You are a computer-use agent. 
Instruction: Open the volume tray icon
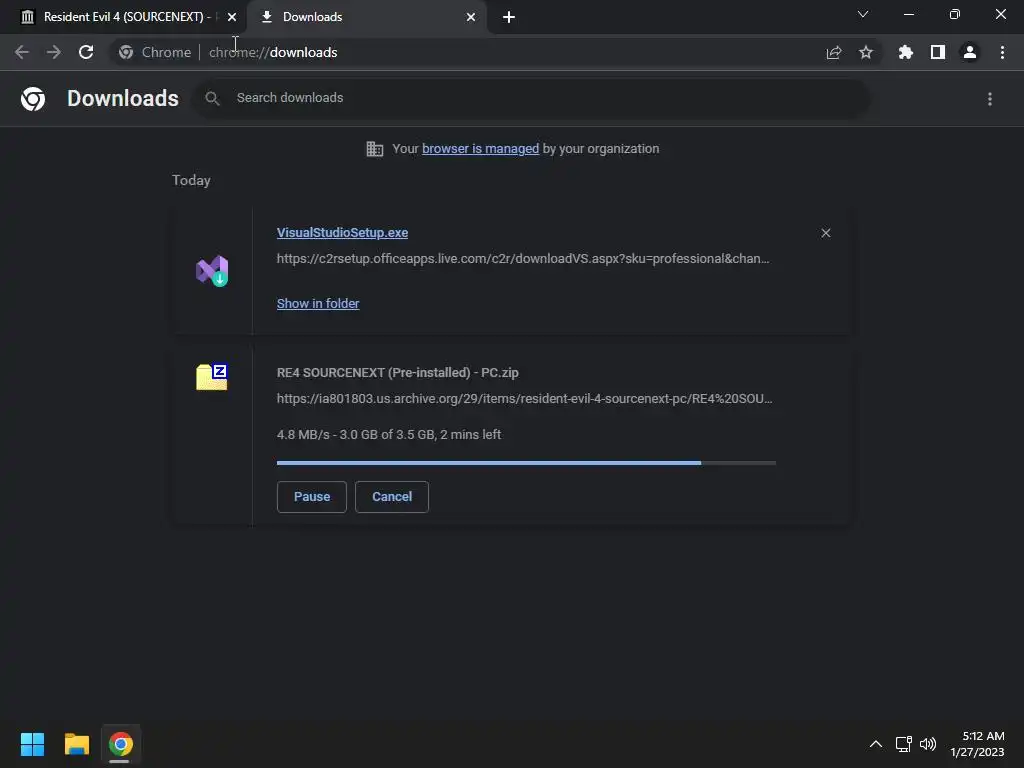pyautogui.click(x=927, y=744)
